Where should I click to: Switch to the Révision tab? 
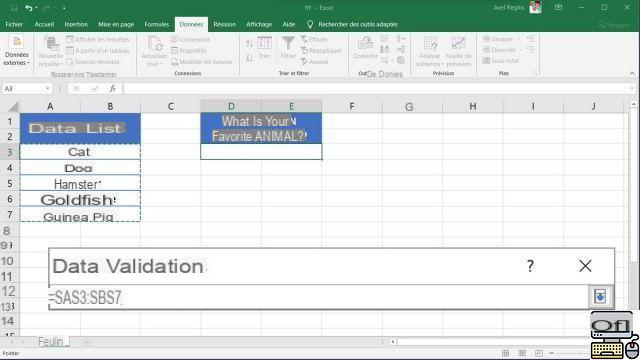pyautogui.click(x=224, y=24)
